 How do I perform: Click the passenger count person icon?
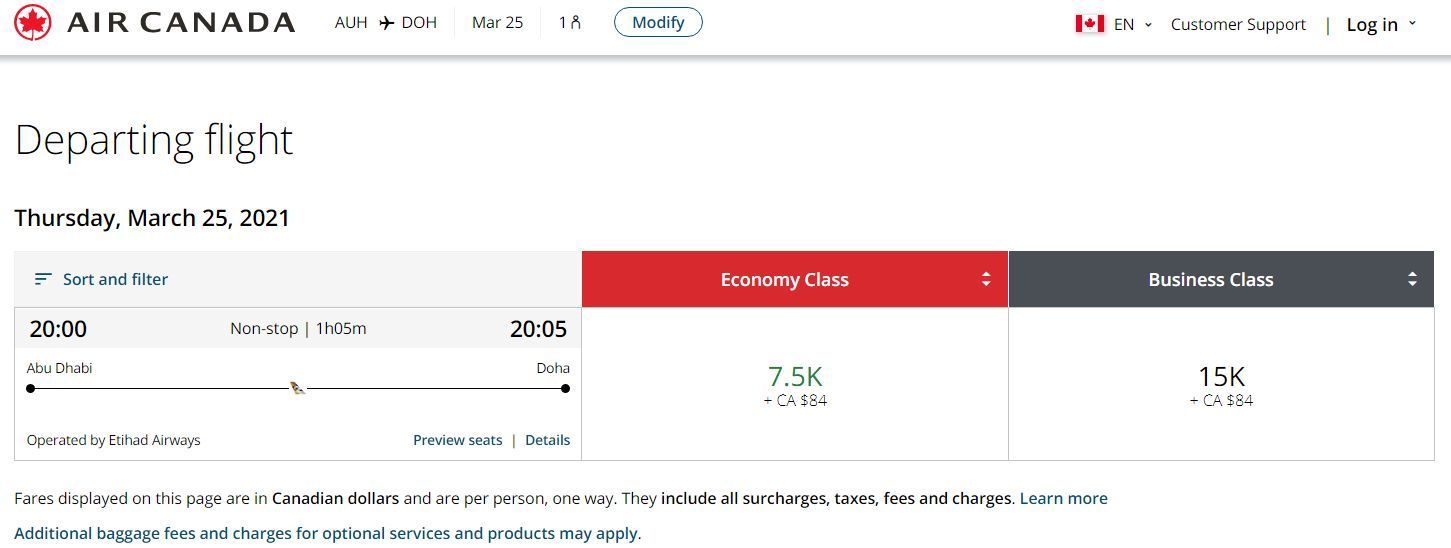(x=576, y=22)
